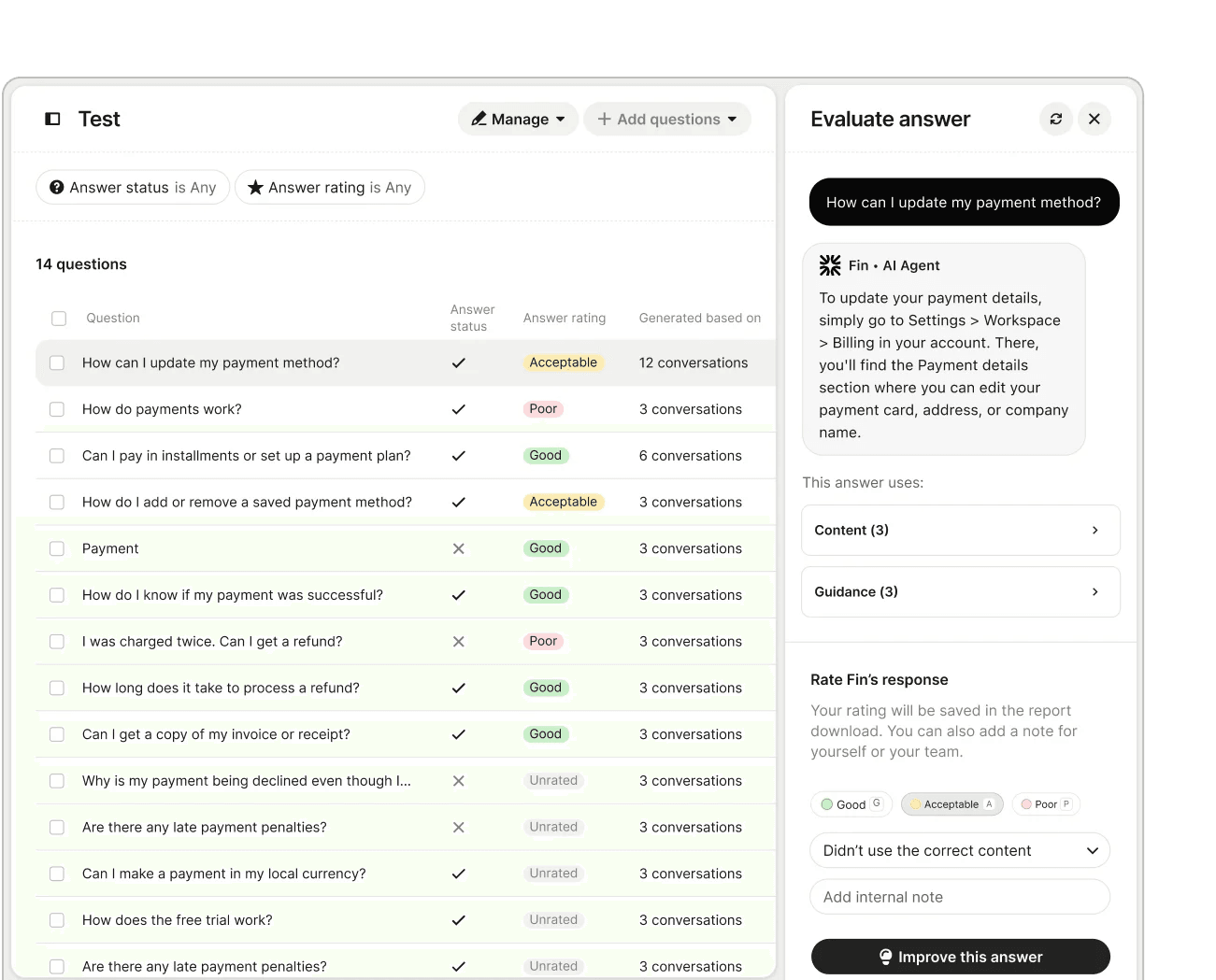
Task: Click the Fin AI Agent logo icon
Action: click(x=830, y=265)
